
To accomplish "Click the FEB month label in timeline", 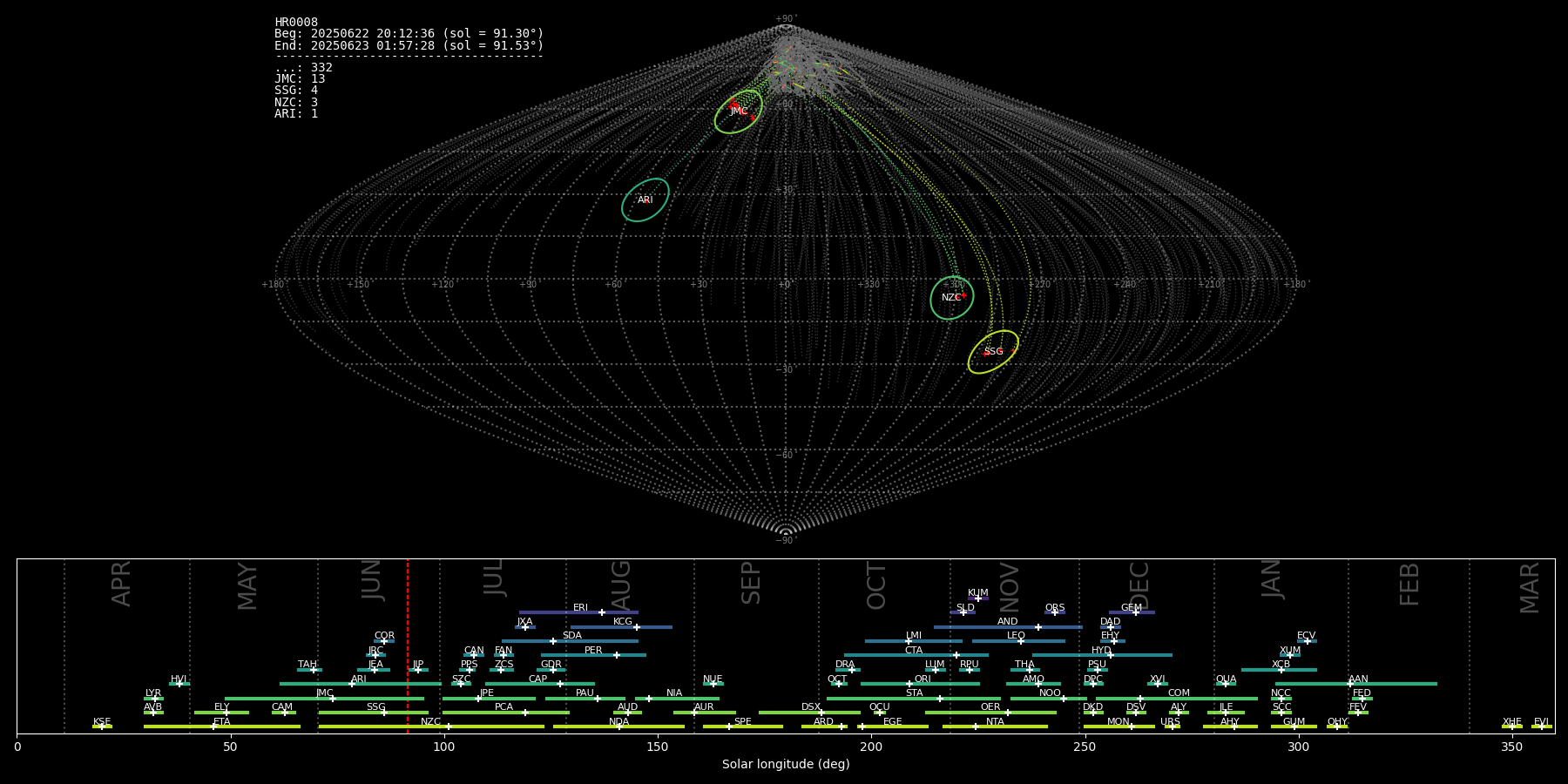I will pos(1409,584).
